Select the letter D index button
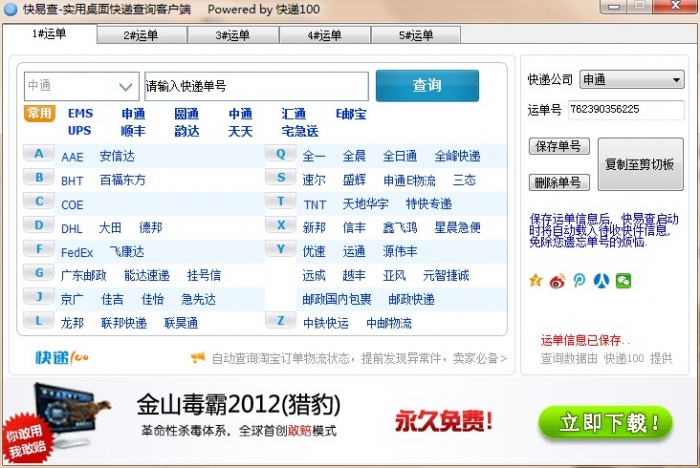The height and width of the screenshot is (468, 700). coord(39,225)
